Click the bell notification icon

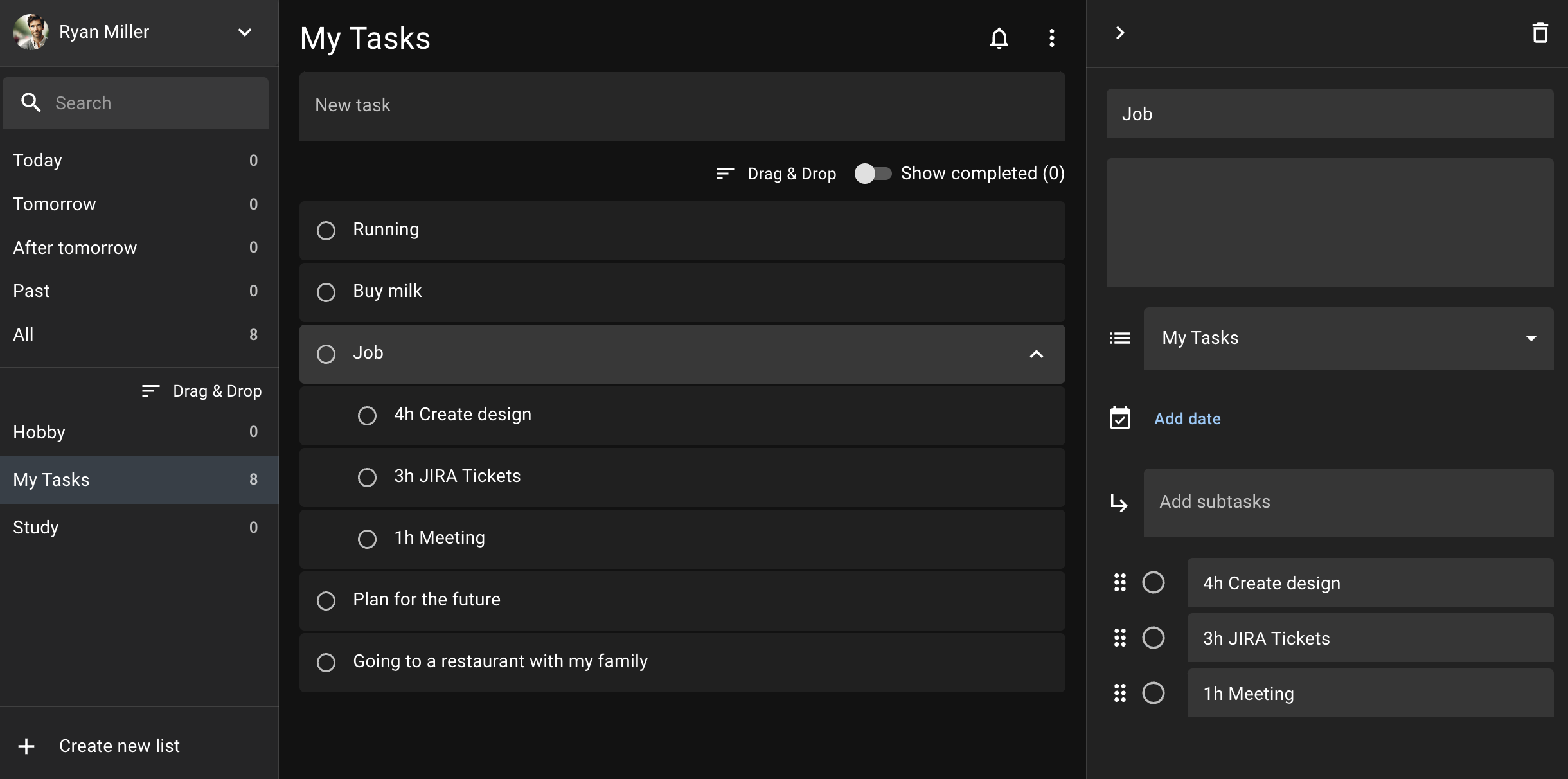pyautogui.click(x=999, y=38)
